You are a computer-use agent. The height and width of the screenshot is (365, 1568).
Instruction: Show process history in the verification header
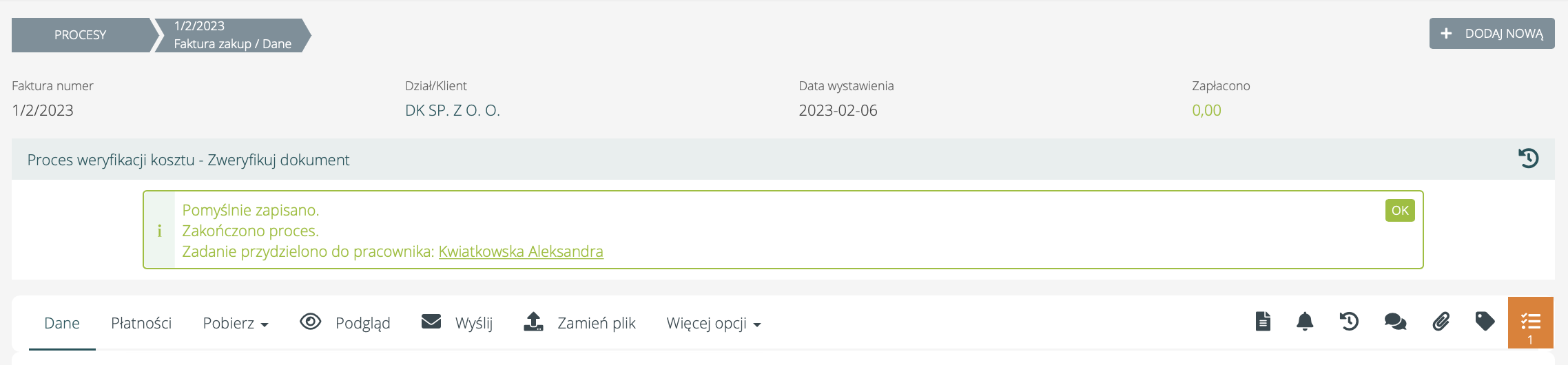[1528, 158]
